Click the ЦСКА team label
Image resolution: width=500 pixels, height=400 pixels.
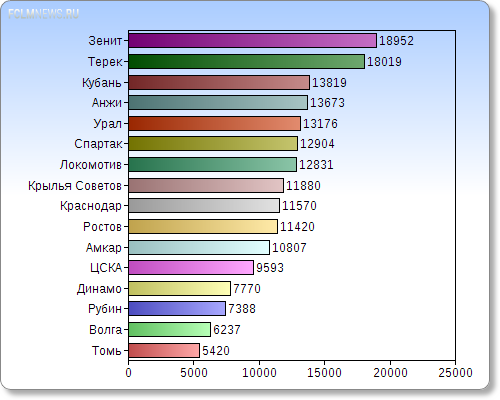[x=106, y=268]
